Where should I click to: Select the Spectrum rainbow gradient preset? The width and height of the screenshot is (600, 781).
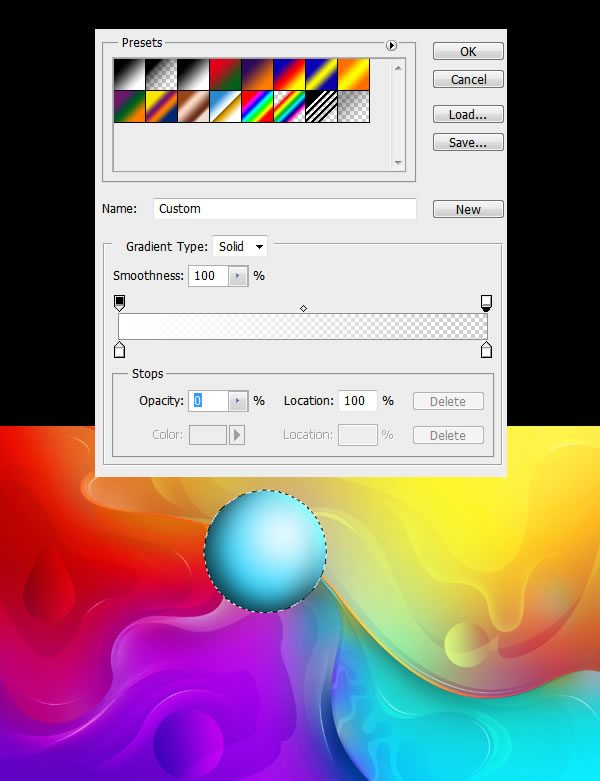tap(257, 106)
